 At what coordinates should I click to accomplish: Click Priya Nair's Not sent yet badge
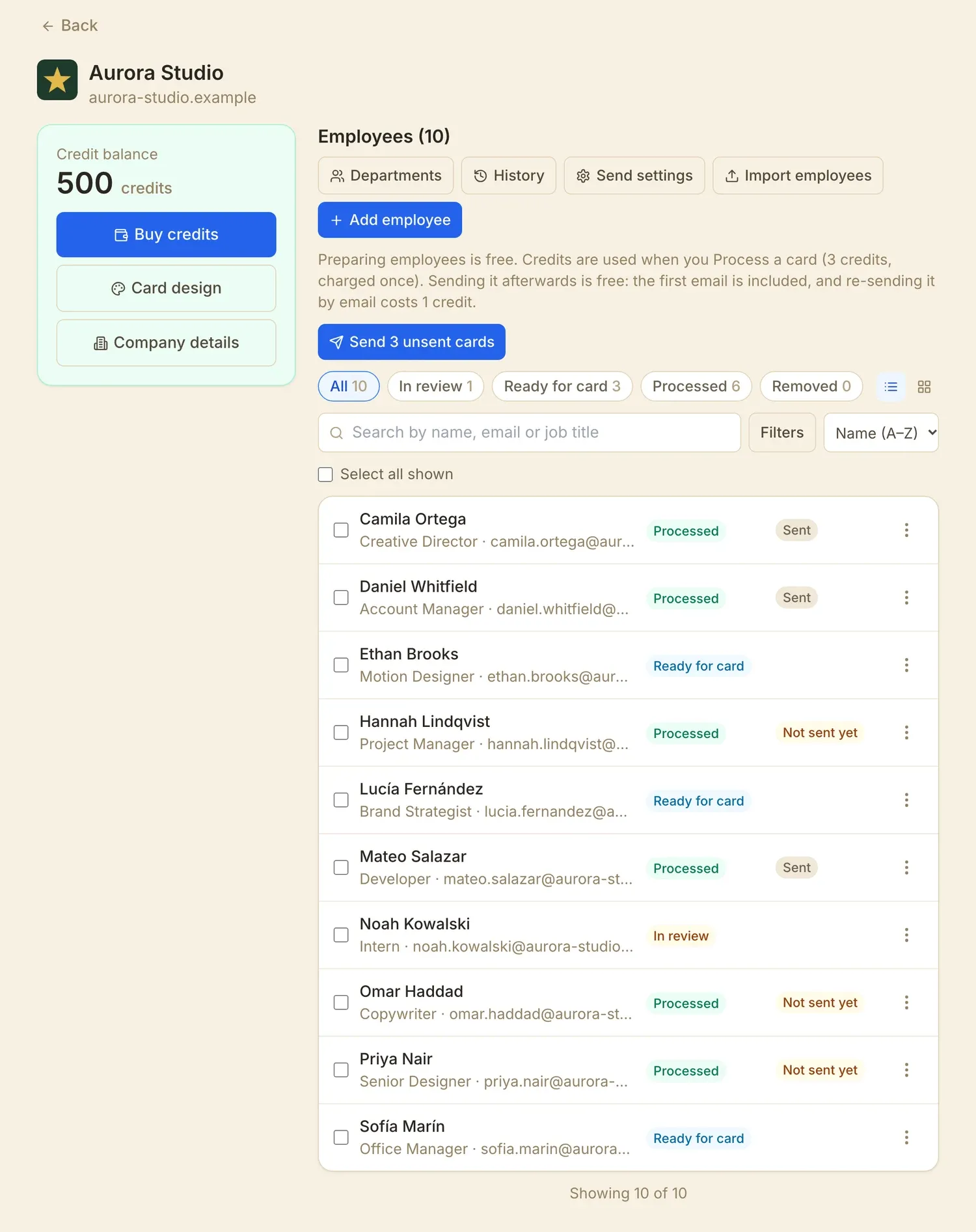[x=820, y=1070]
